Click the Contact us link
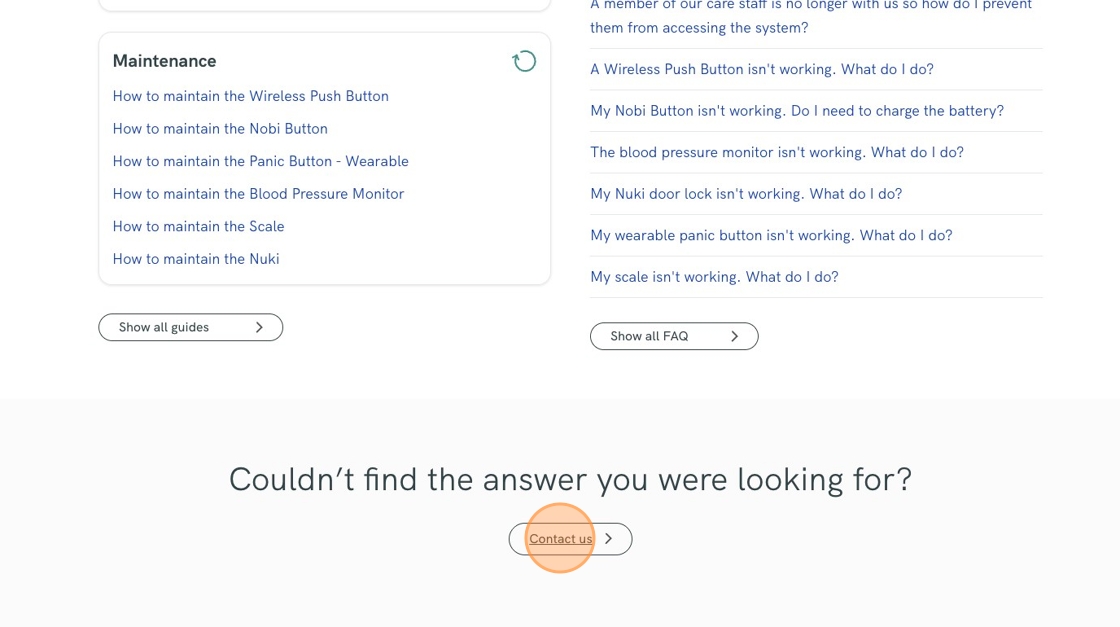The image size is (1120, 627). click(560, 539)
